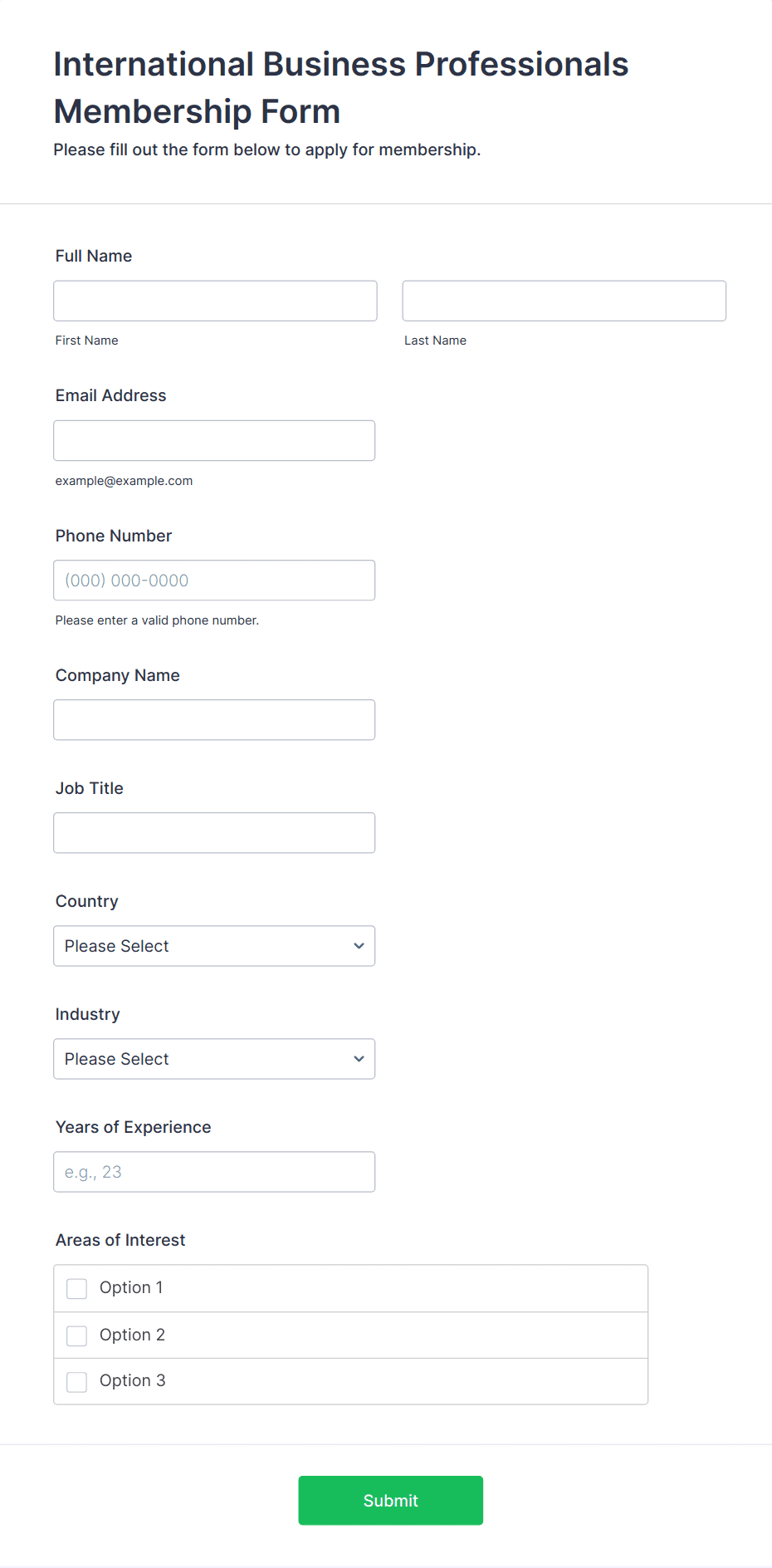
Task: Click the First Name input field
Action: [215, 301]
